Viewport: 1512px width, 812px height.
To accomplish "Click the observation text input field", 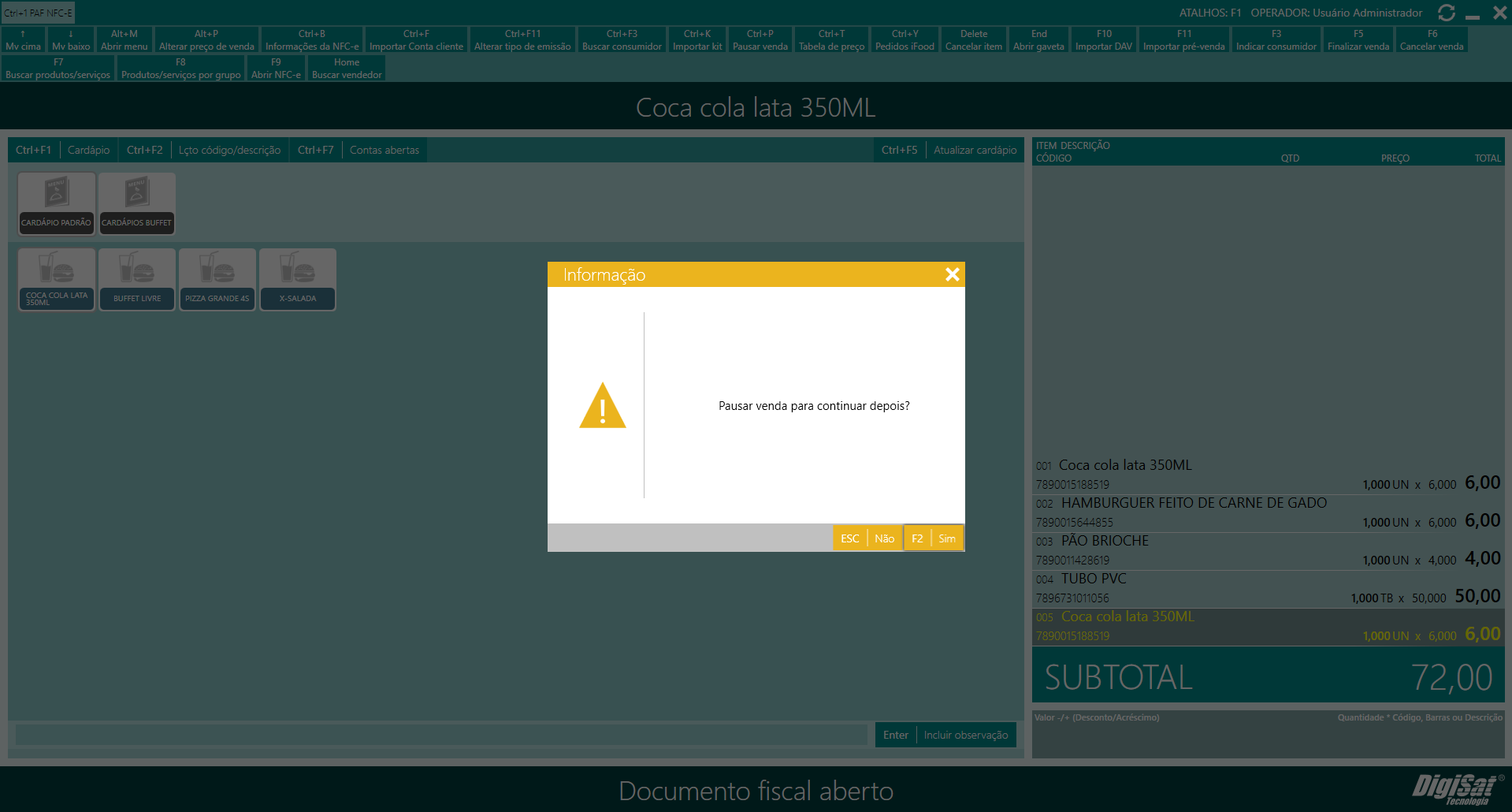I will (441, 735).
